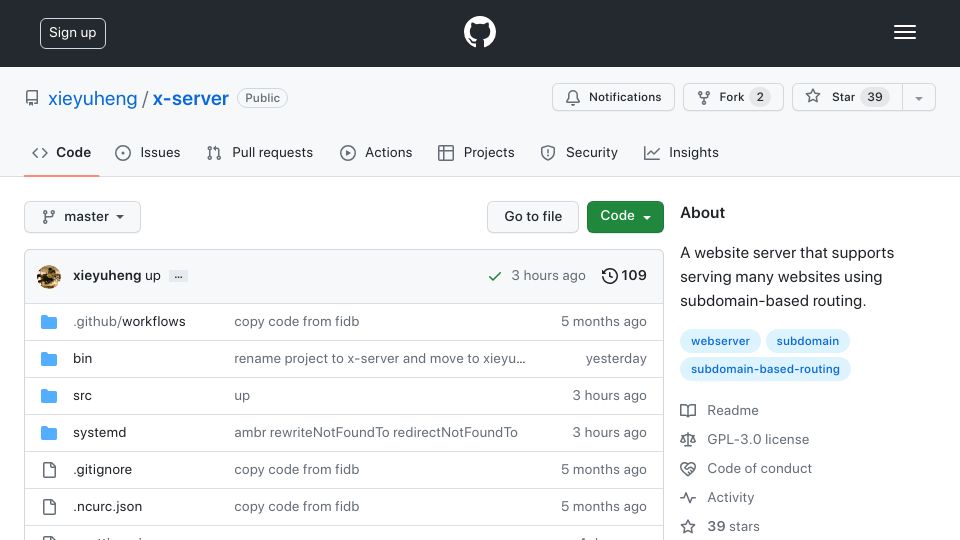The width and height of the screenshot is (960, 540).
Task: View the green check status of latest commit
Action: pos(495,276)
